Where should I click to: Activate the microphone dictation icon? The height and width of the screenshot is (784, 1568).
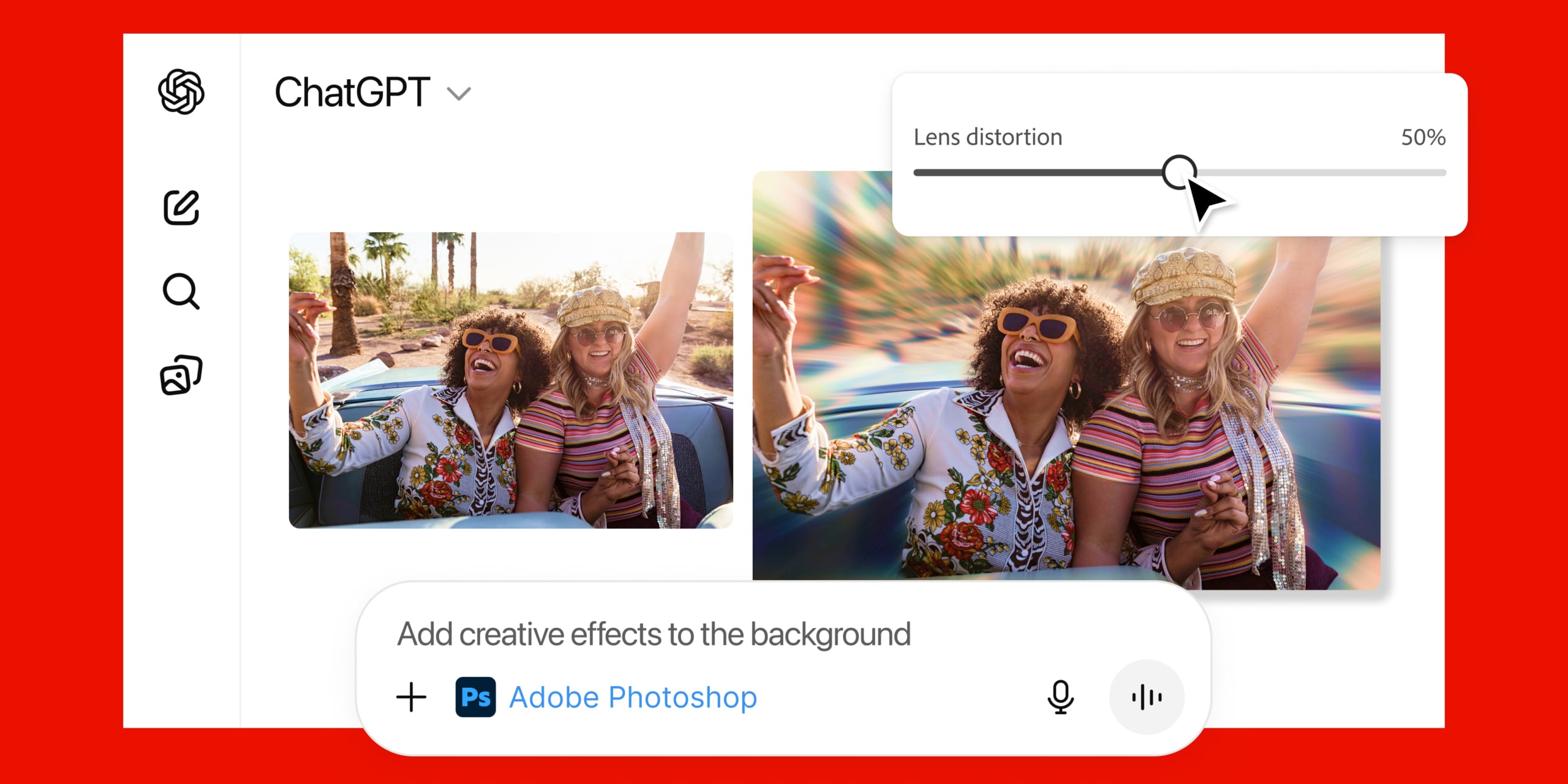pyautogui.click(x=1060, y=697)
